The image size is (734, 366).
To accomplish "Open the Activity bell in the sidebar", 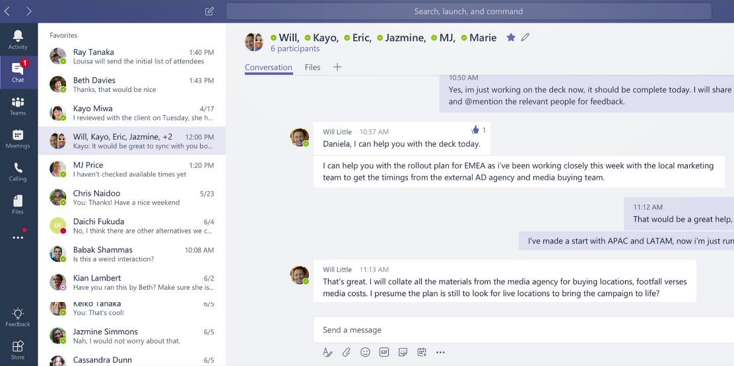I will (x=18, y=39).
